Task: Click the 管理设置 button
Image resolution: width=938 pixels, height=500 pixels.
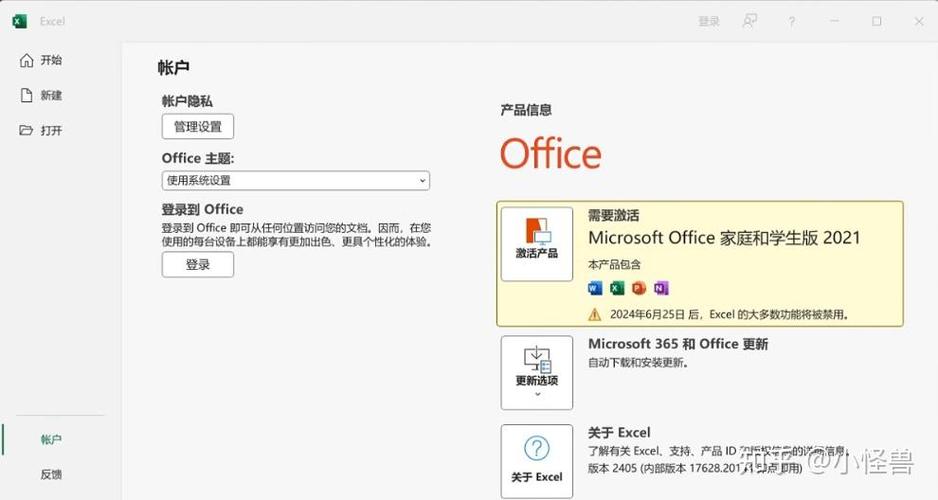Action: (x=197, y=127)
